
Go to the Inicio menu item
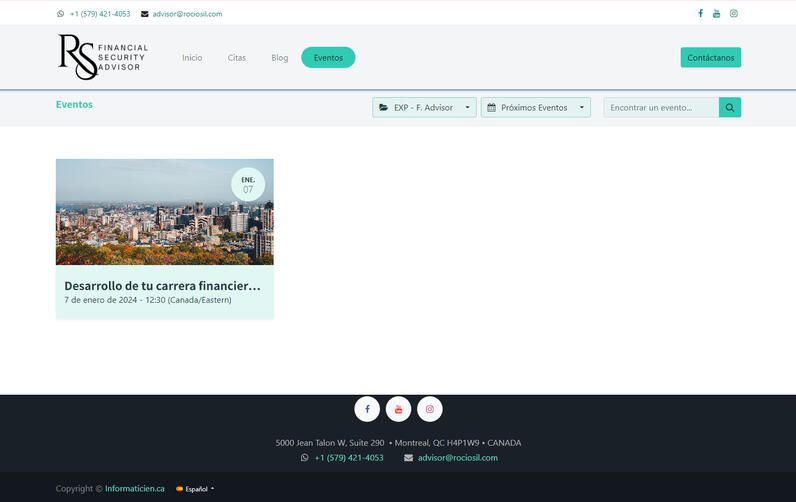point(192,58)
